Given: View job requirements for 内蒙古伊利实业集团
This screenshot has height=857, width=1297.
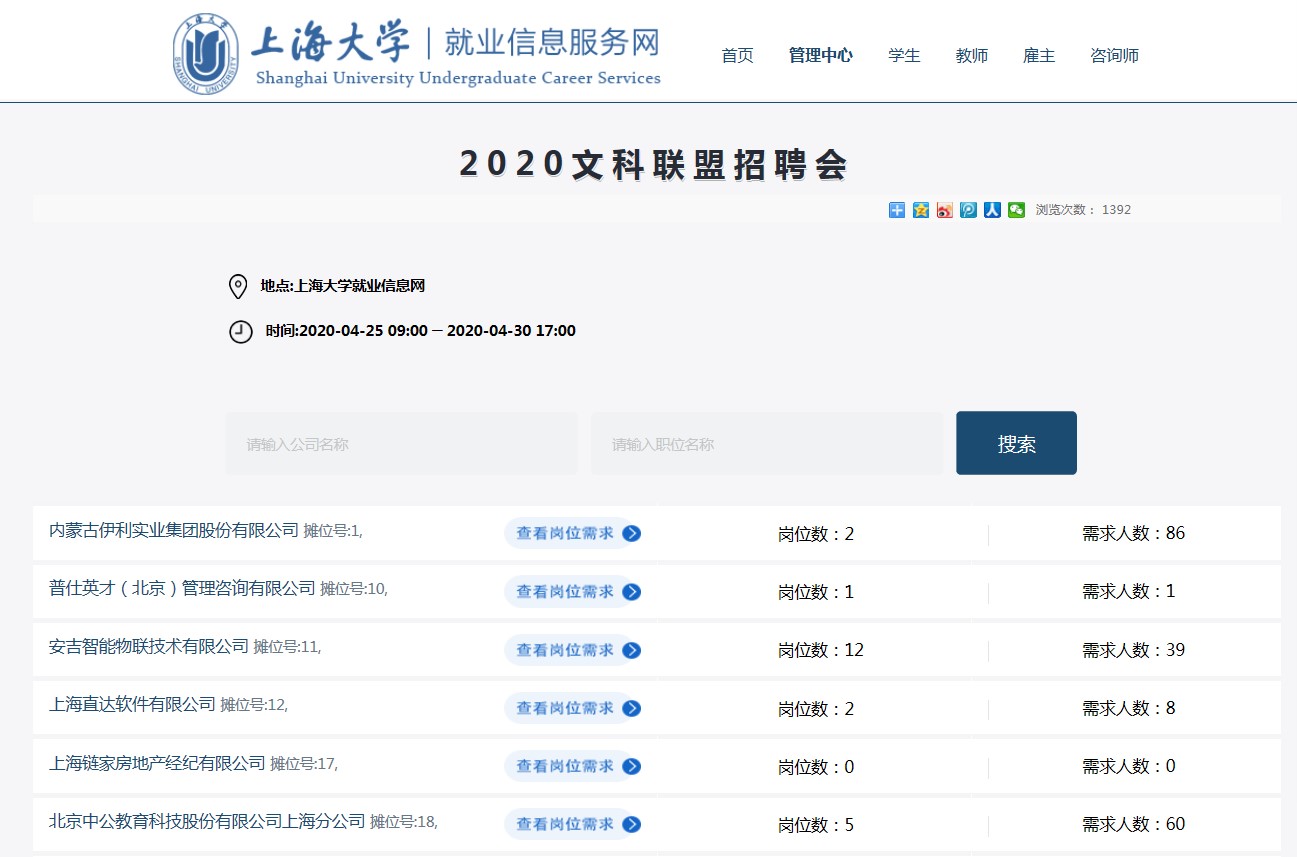Looking at the screenshot, I should (572, 534).
